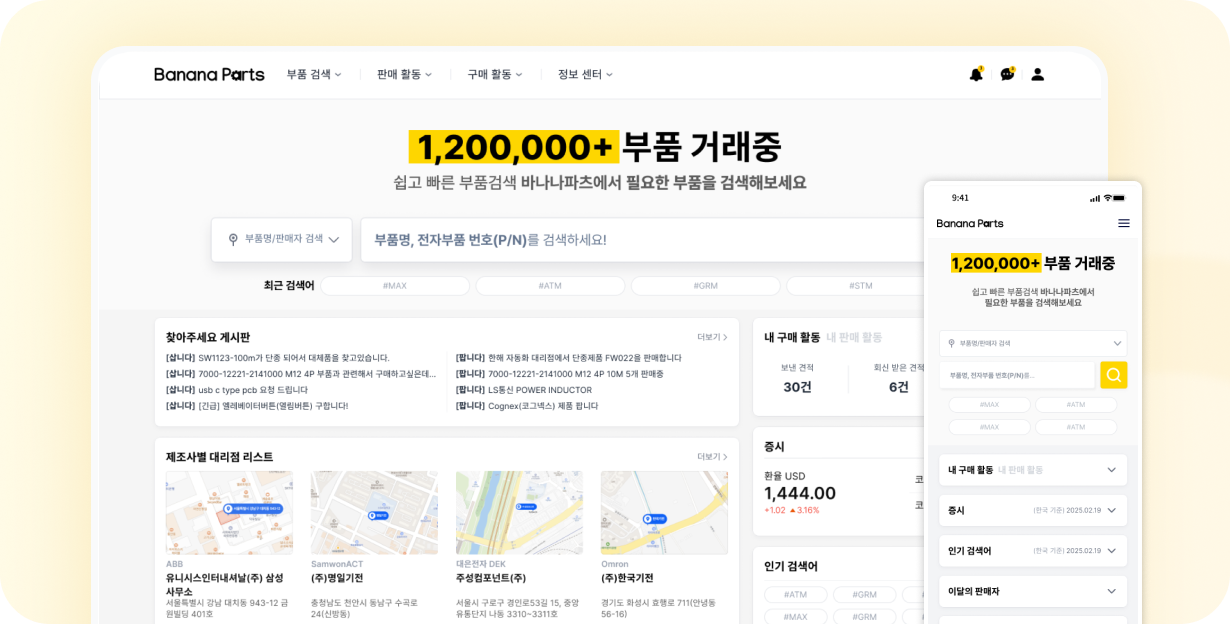Open the notification bell in desktop header
This screenshot has width=1230, height=624.
pos(976,74)
